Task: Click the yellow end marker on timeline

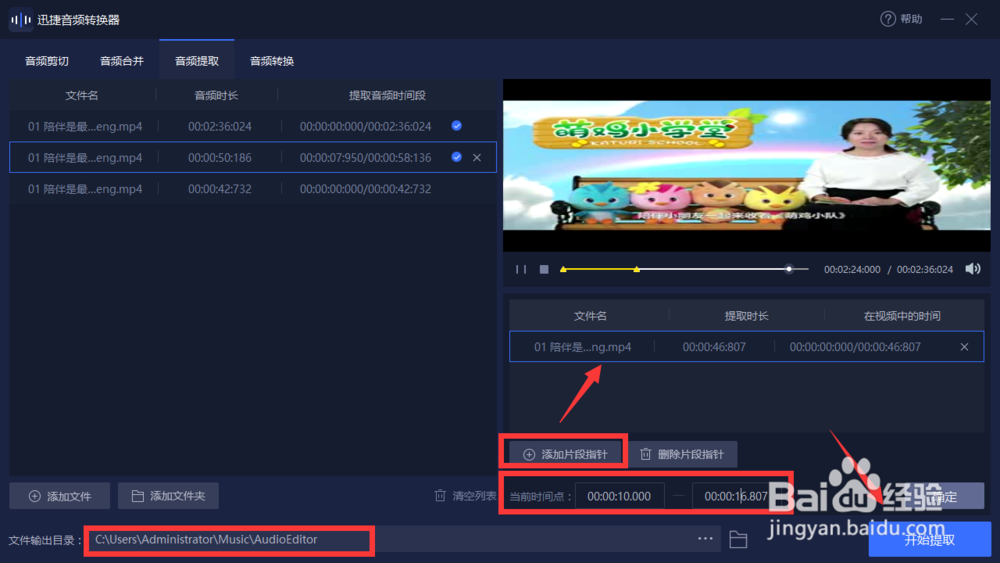Action: pos(636,269)
